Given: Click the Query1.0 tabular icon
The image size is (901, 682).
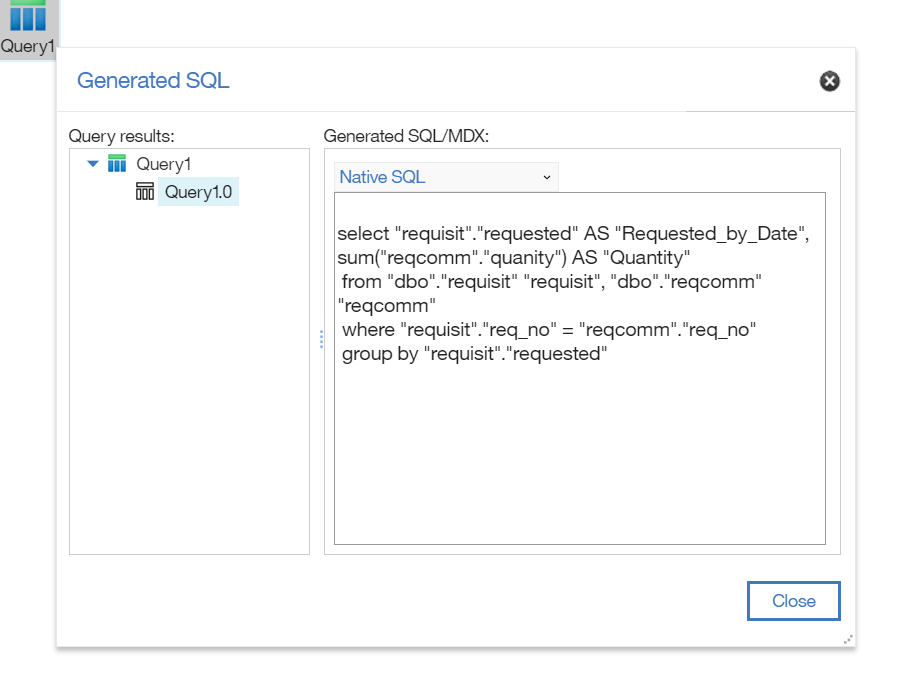Looking at the screenshot, I should [145, 191].
